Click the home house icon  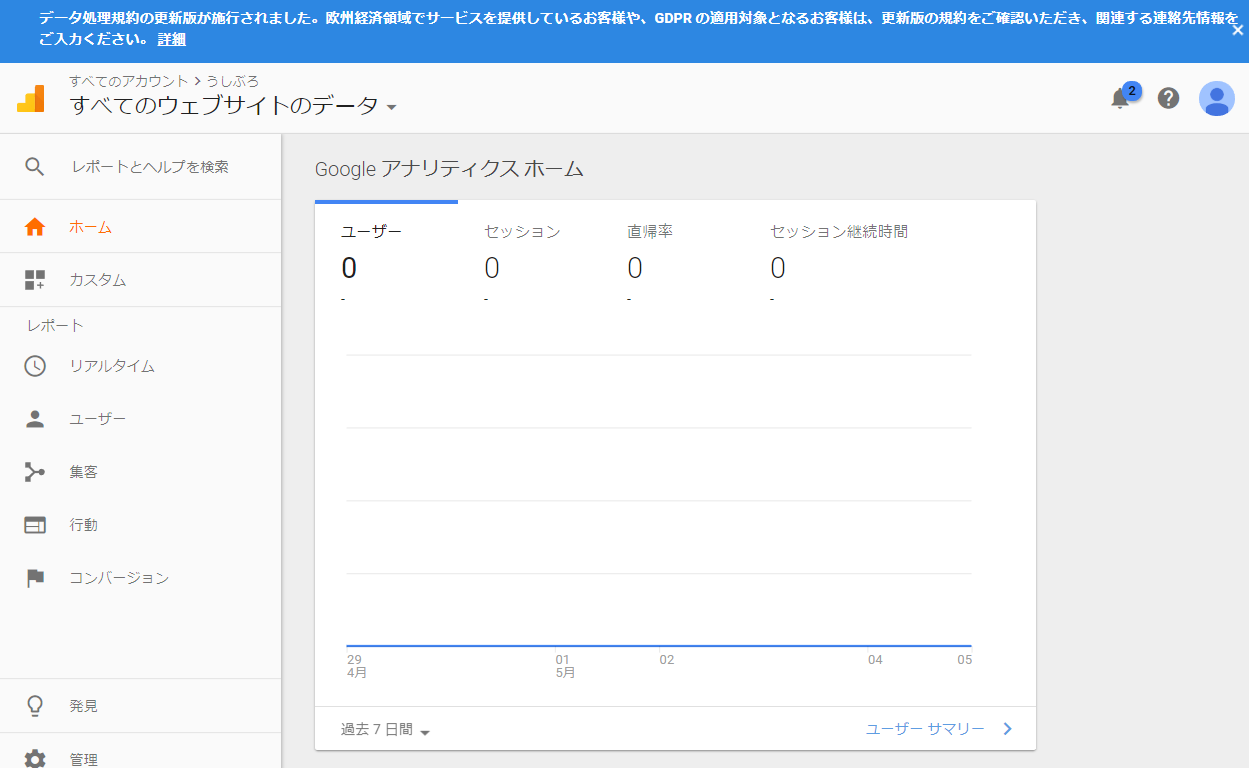pos(35,227)
